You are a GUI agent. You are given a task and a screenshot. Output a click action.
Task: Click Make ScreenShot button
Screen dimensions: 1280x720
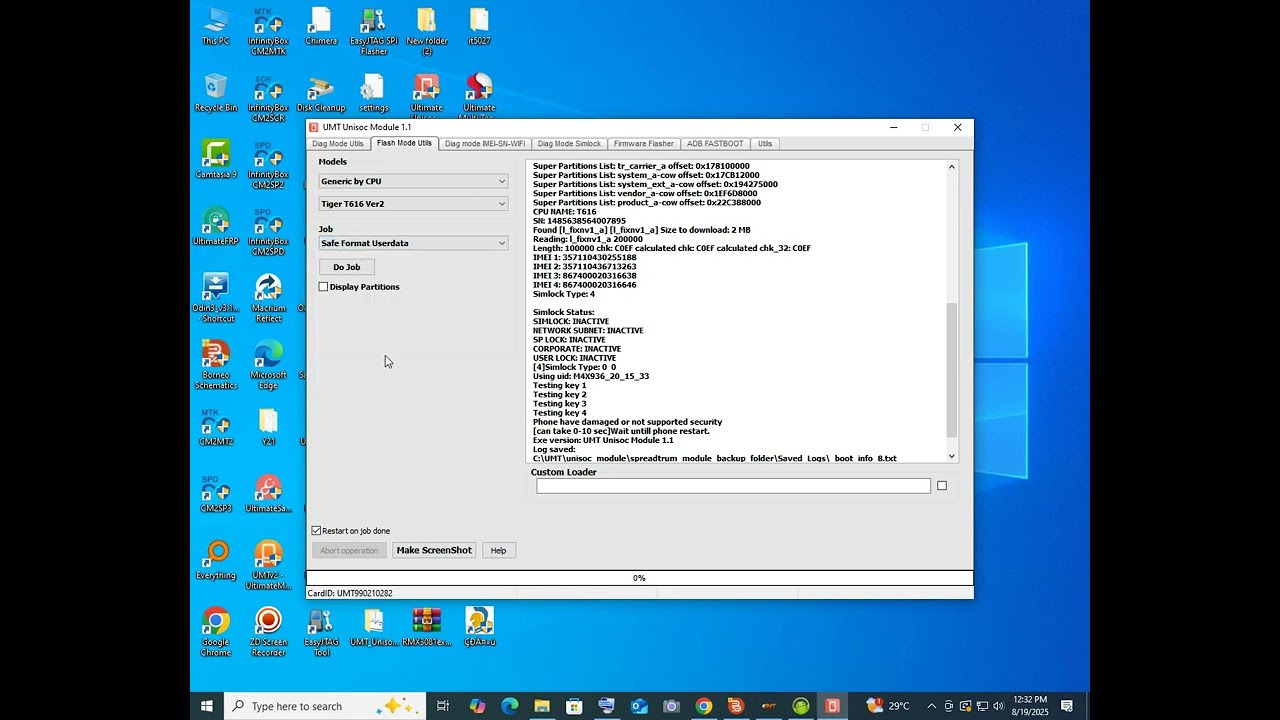[x=434, y=550]
